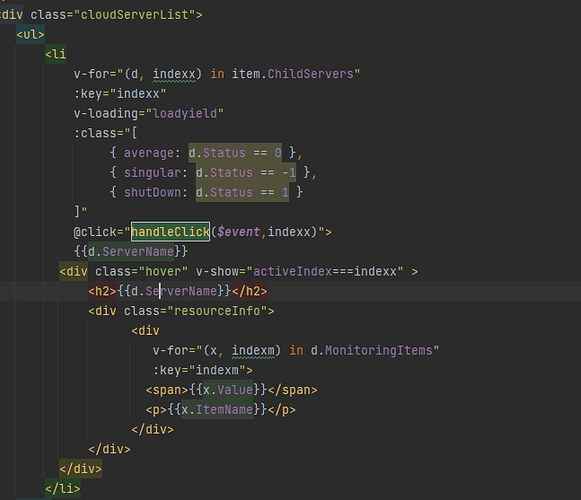Click the handleClick method name
The width and height of the screenshot is (581, 500).
pos(170,232)
